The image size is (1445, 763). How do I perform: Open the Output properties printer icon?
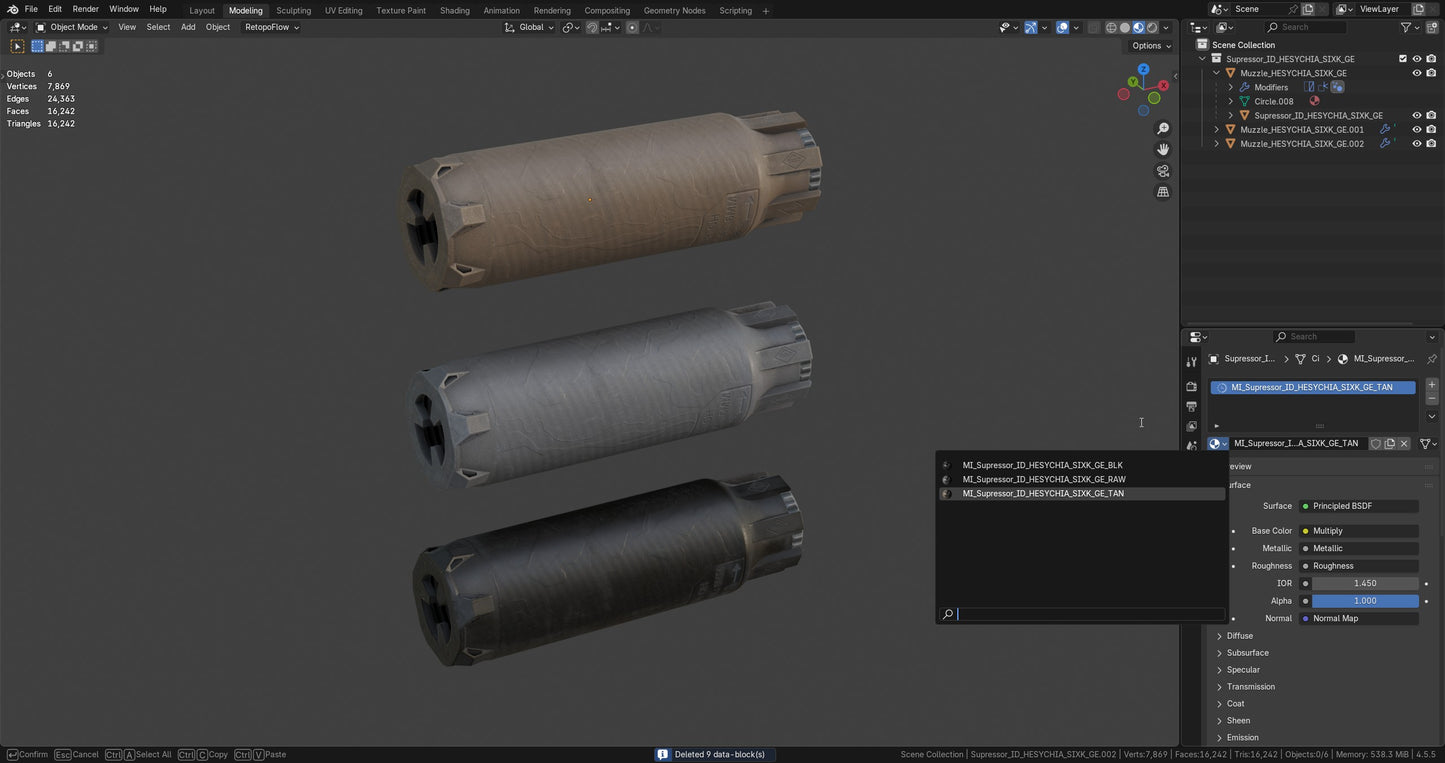(1191, 406)
